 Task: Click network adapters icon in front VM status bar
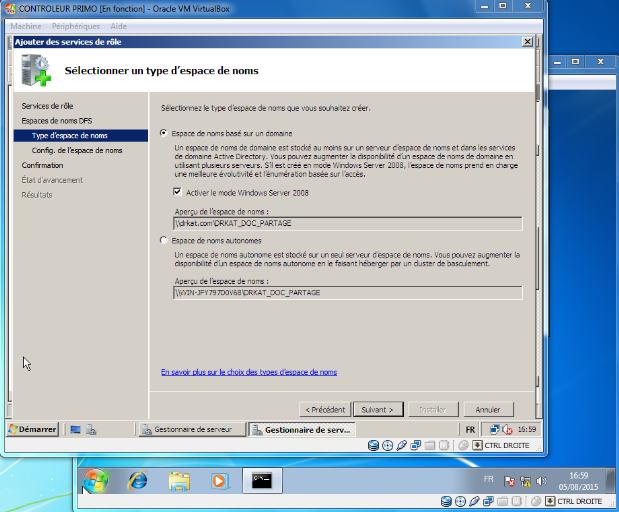click(416, 446)
